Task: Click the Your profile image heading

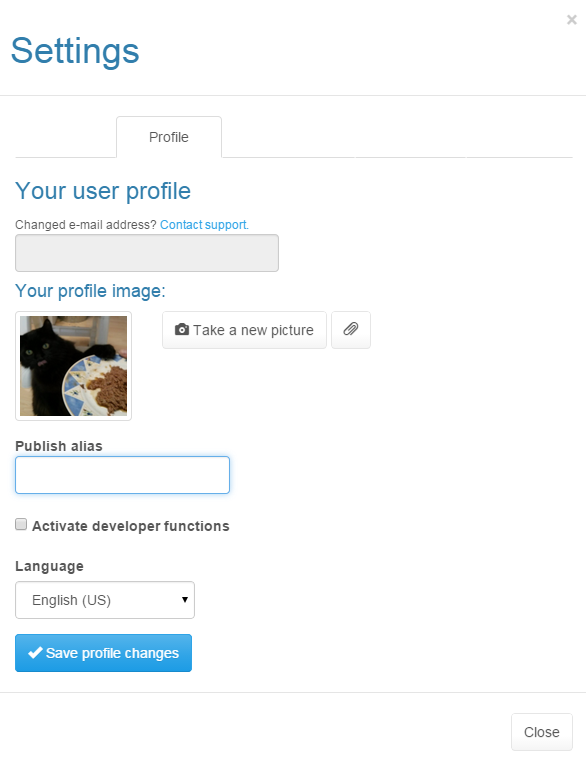Action: point(90,291)
